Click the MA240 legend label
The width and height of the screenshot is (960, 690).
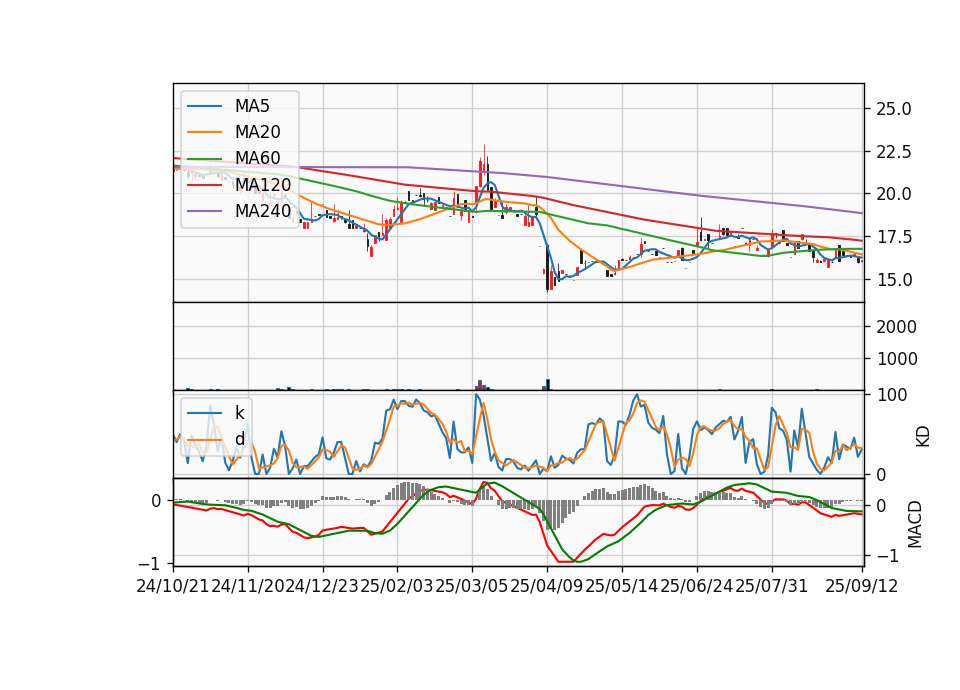point(263,211)
